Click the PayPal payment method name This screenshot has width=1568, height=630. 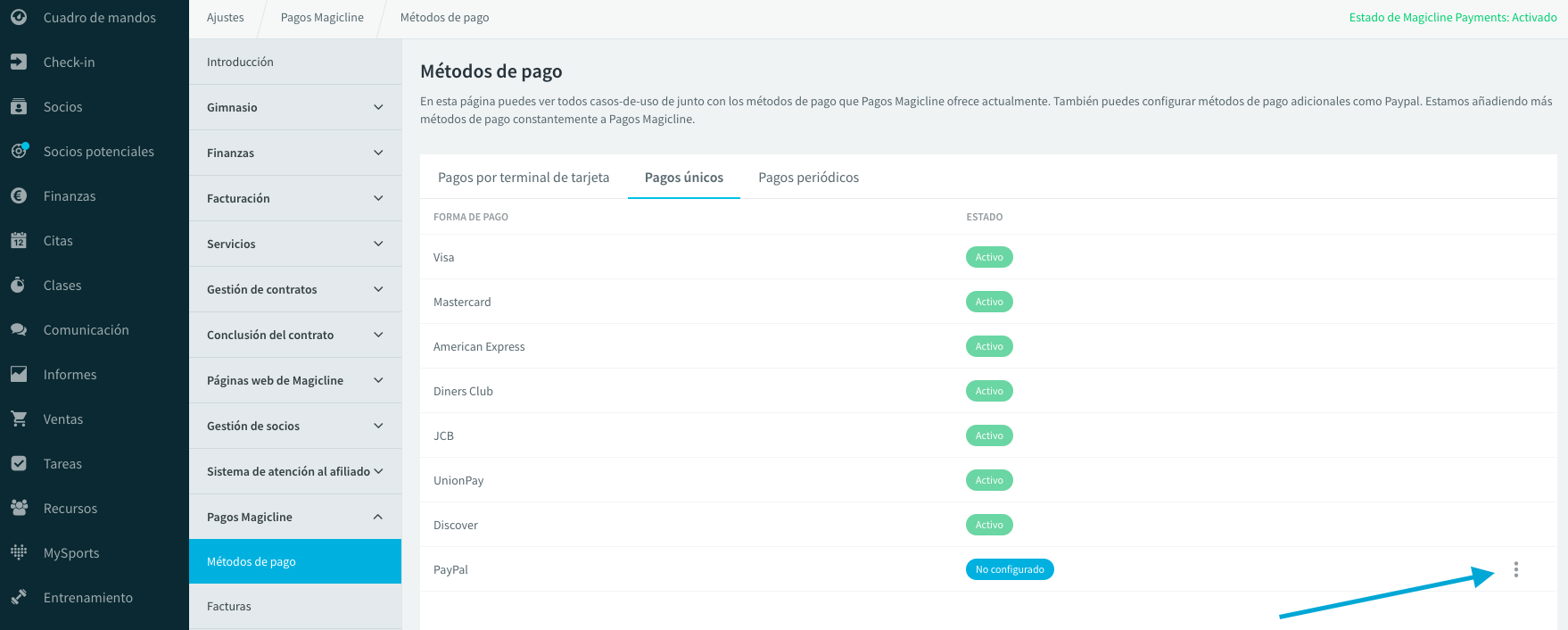pos(450,569)
